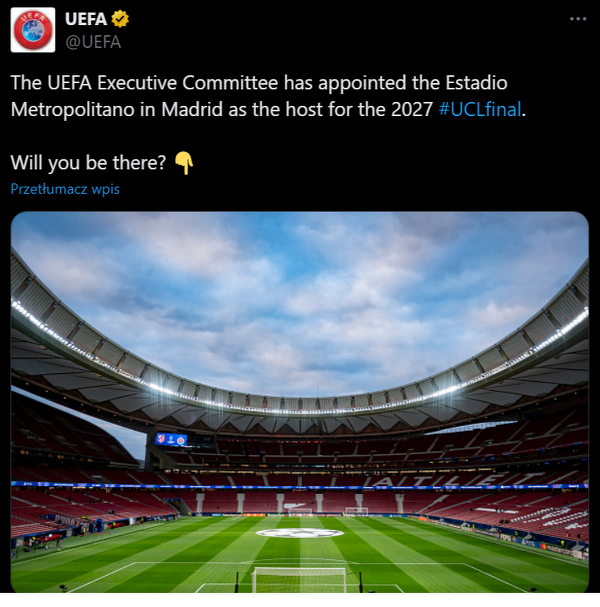The width and height of the screenshot is (600, 607).
Task: Click the Atlético crest on the stadium scoreboard
Action: point(158,438)
